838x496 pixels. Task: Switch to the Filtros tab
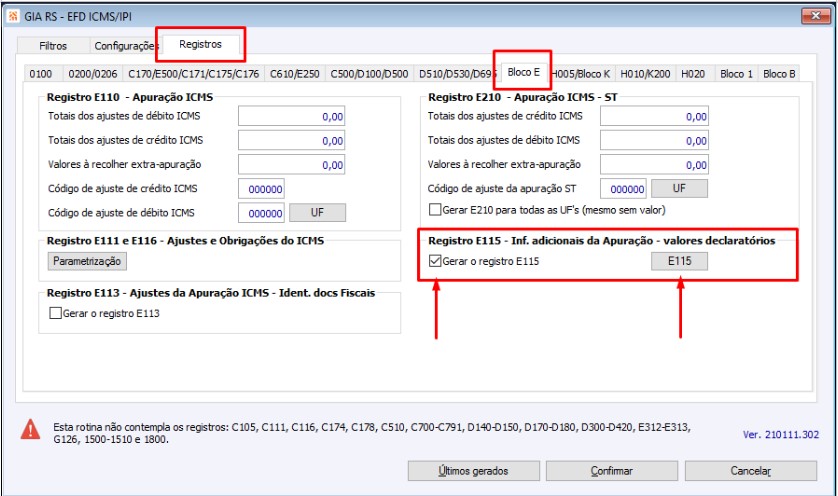tap(53, 46)
